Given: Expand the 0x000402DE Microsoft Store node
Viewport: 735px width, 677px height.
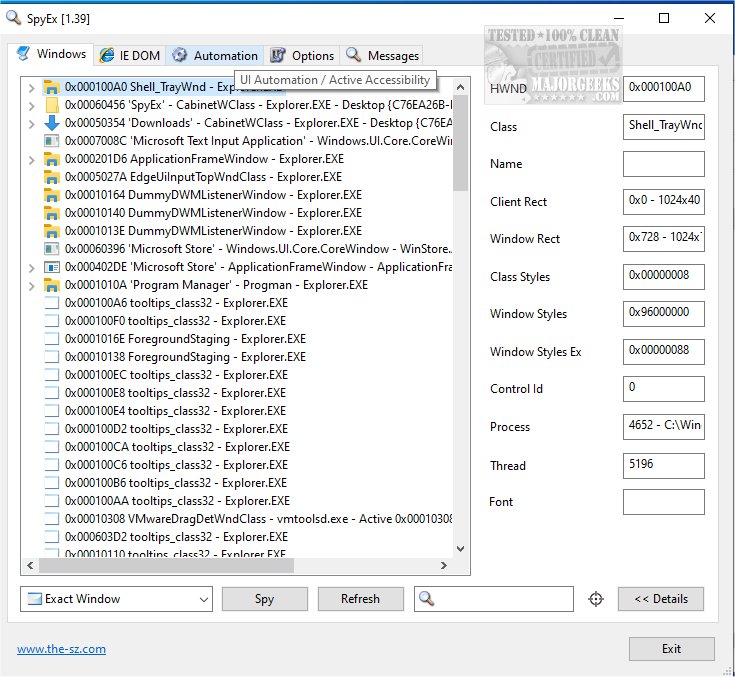Looking at the screenshot, I should point(31,268).
